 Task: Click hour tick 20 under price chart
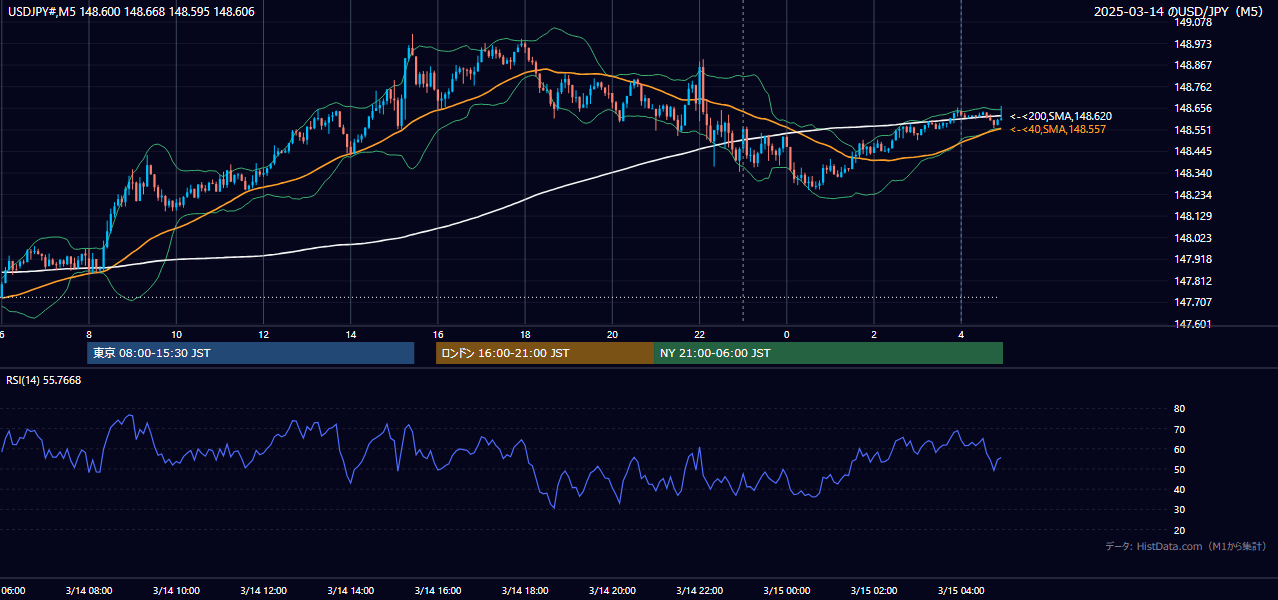613,334
